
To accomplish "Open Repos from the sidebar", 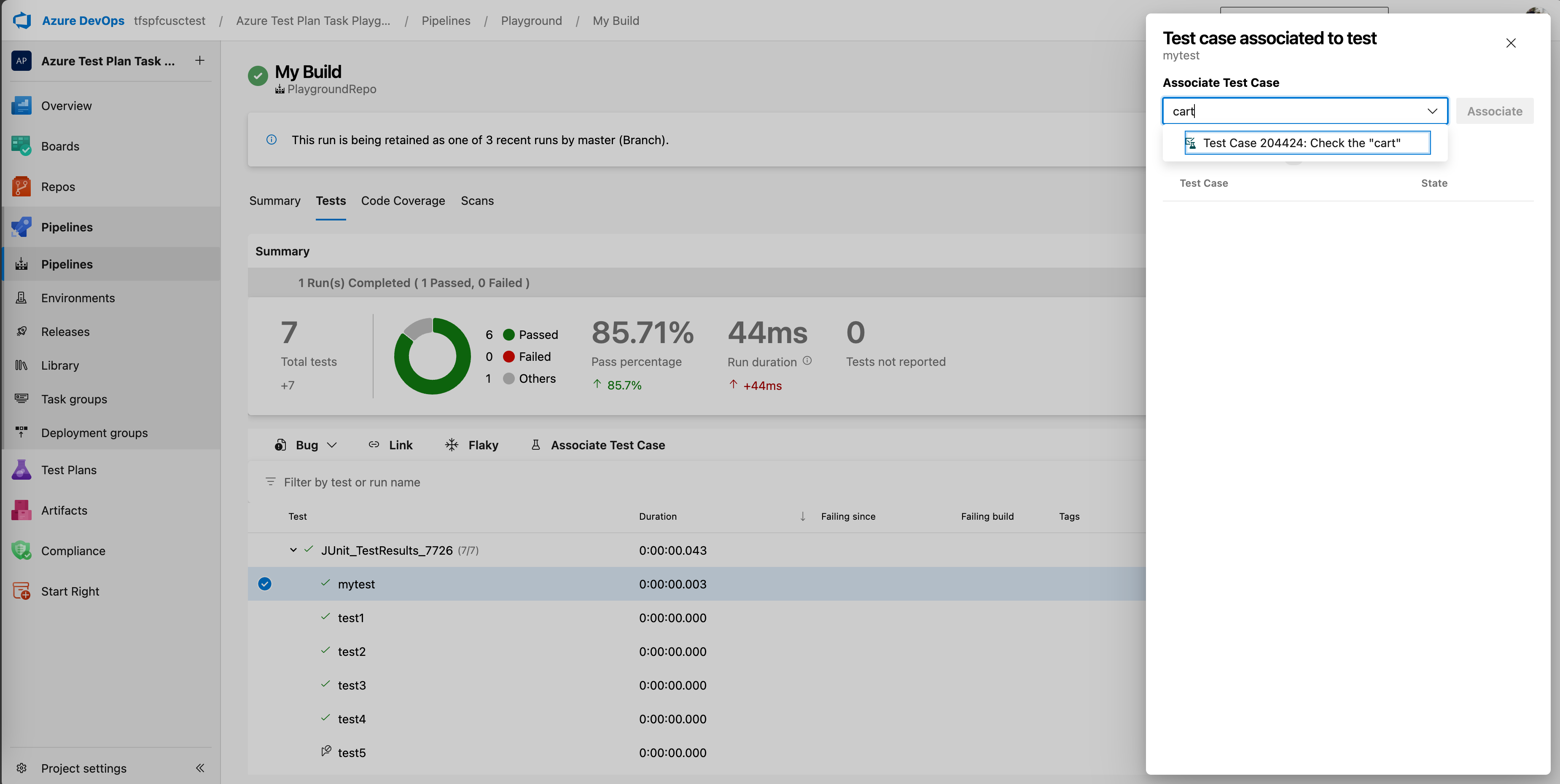I will pyautogui.click(x=58, y=186).
